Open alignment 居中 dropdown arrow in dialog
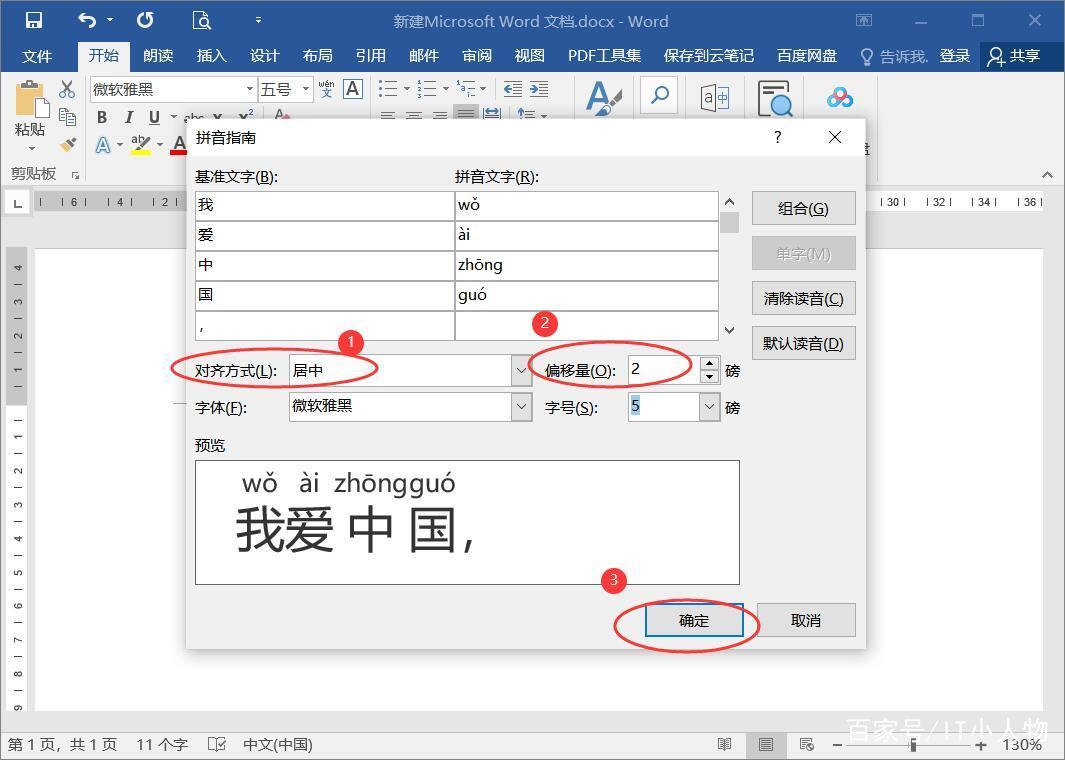This screenshot has width=1065, height=760. (521, 371)
